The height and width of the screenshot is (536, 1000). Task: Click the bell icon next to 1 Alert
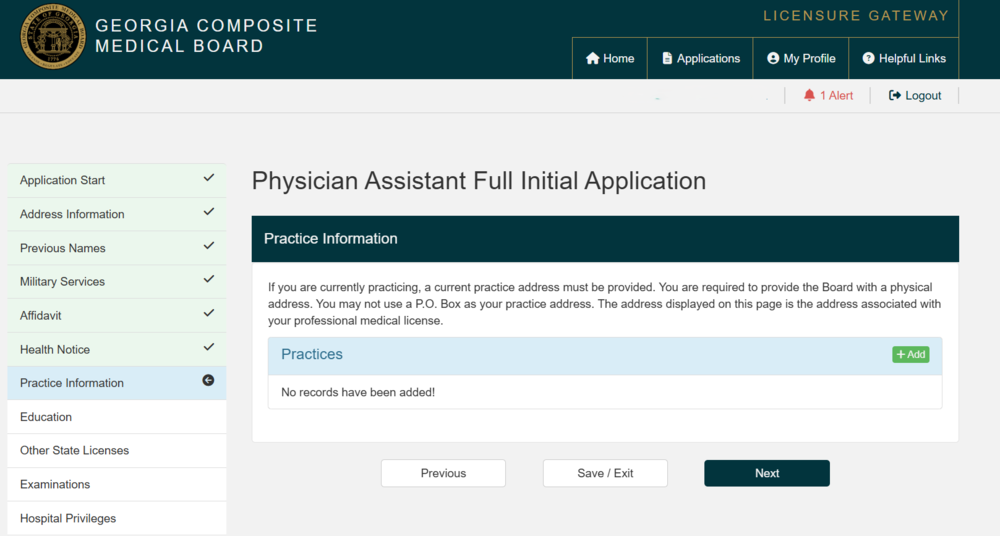809,95
